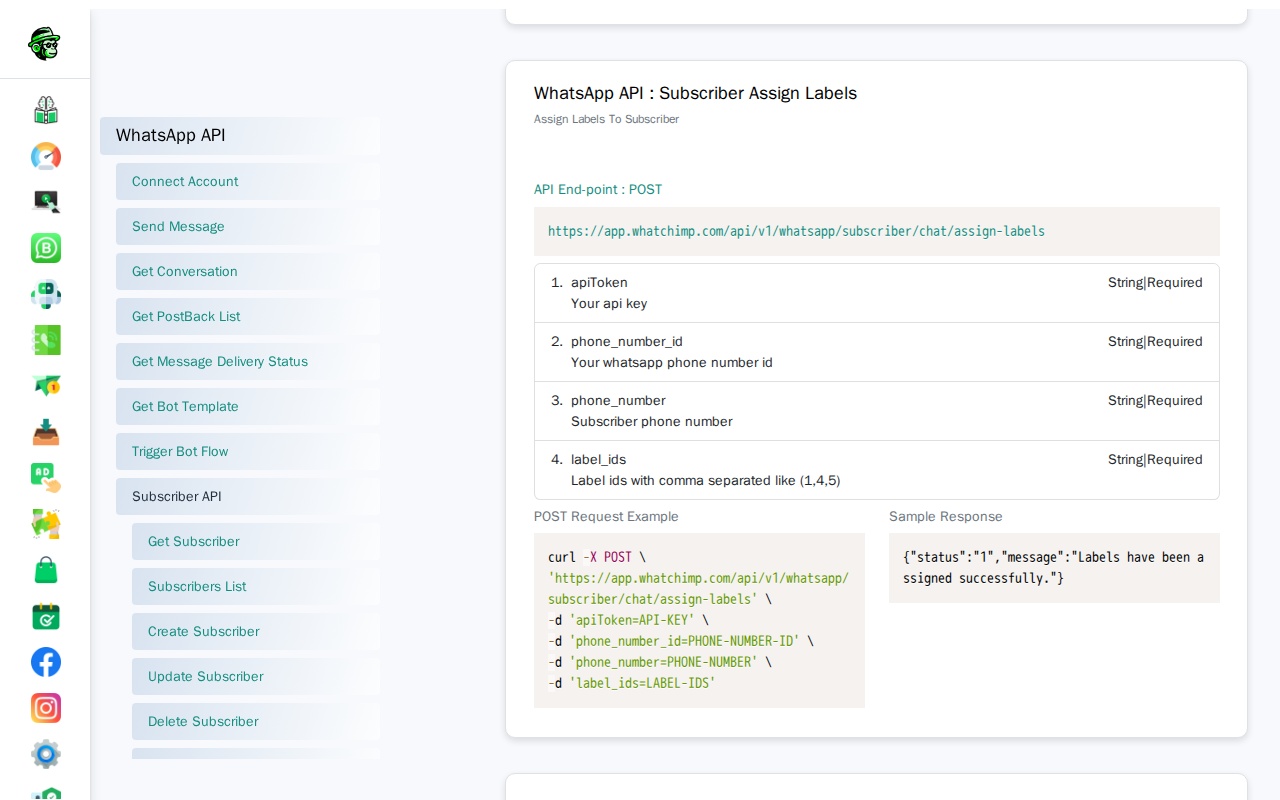This screenshot has width=1280, height=800.
Task: Open the green shopping bag icon
Action: (x=46, y=570)
